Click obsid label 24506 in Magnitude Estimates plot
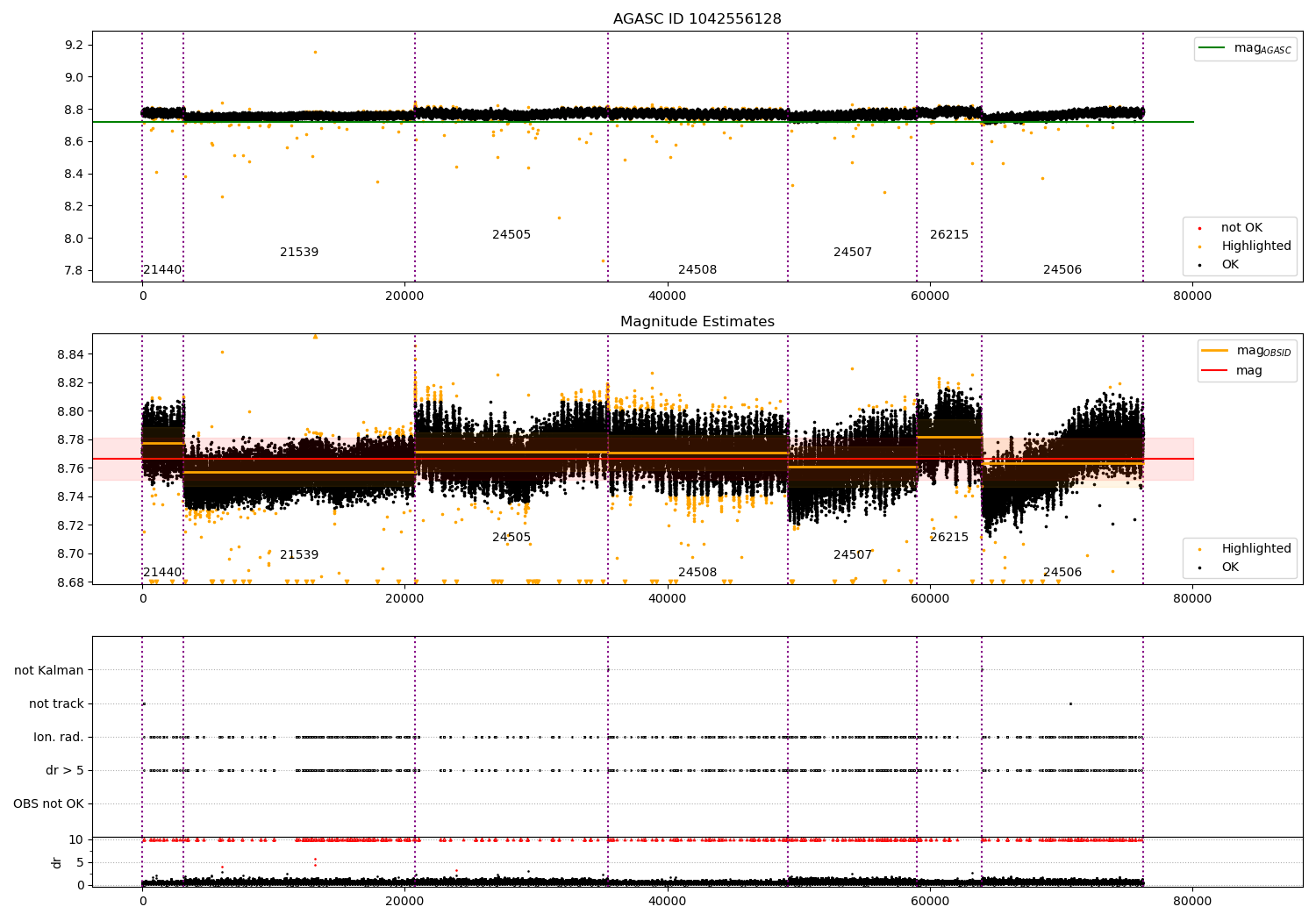The height and width of the screenshot is (921, 1316). (1062, 573)
